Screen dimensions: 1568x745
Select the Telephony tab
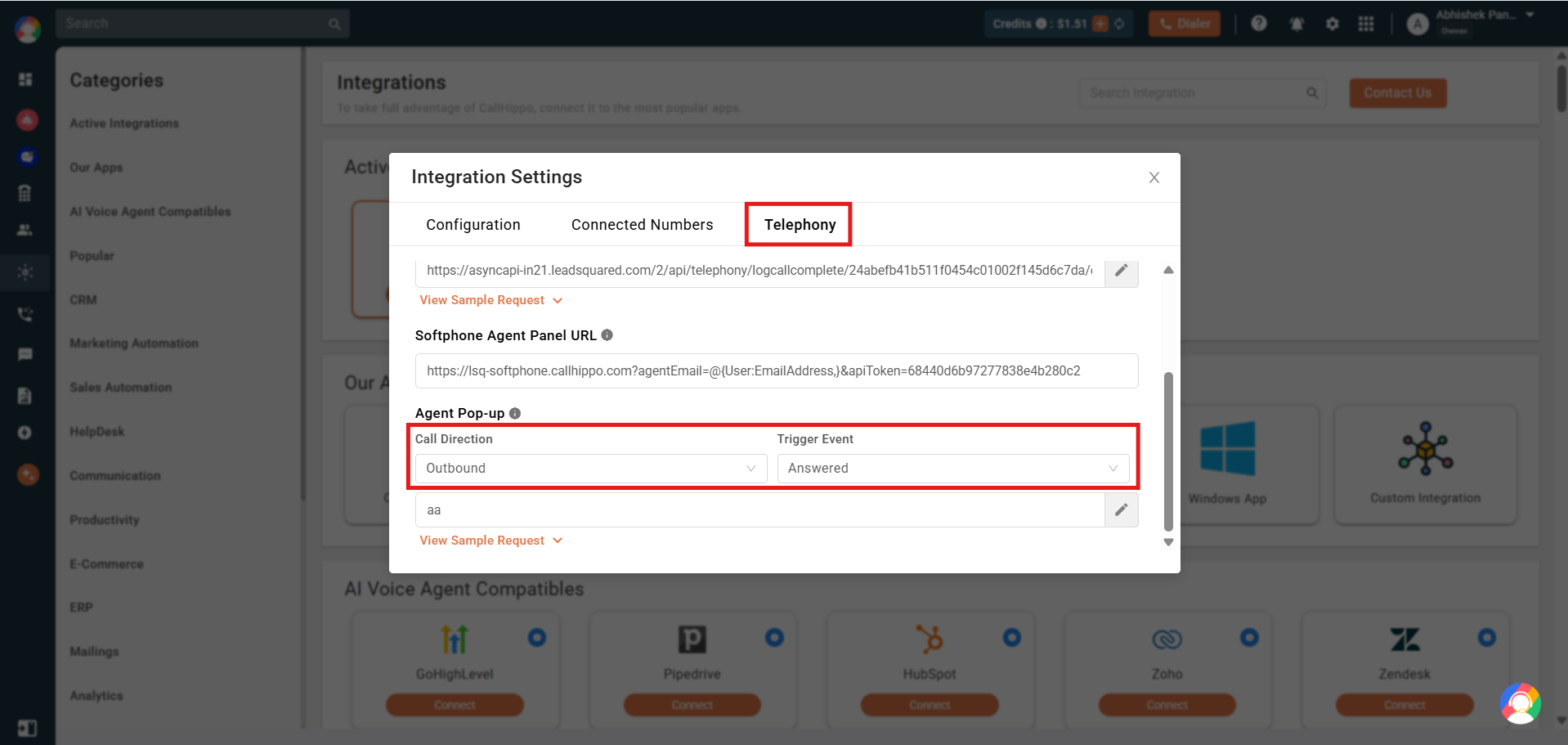[800, 225]
